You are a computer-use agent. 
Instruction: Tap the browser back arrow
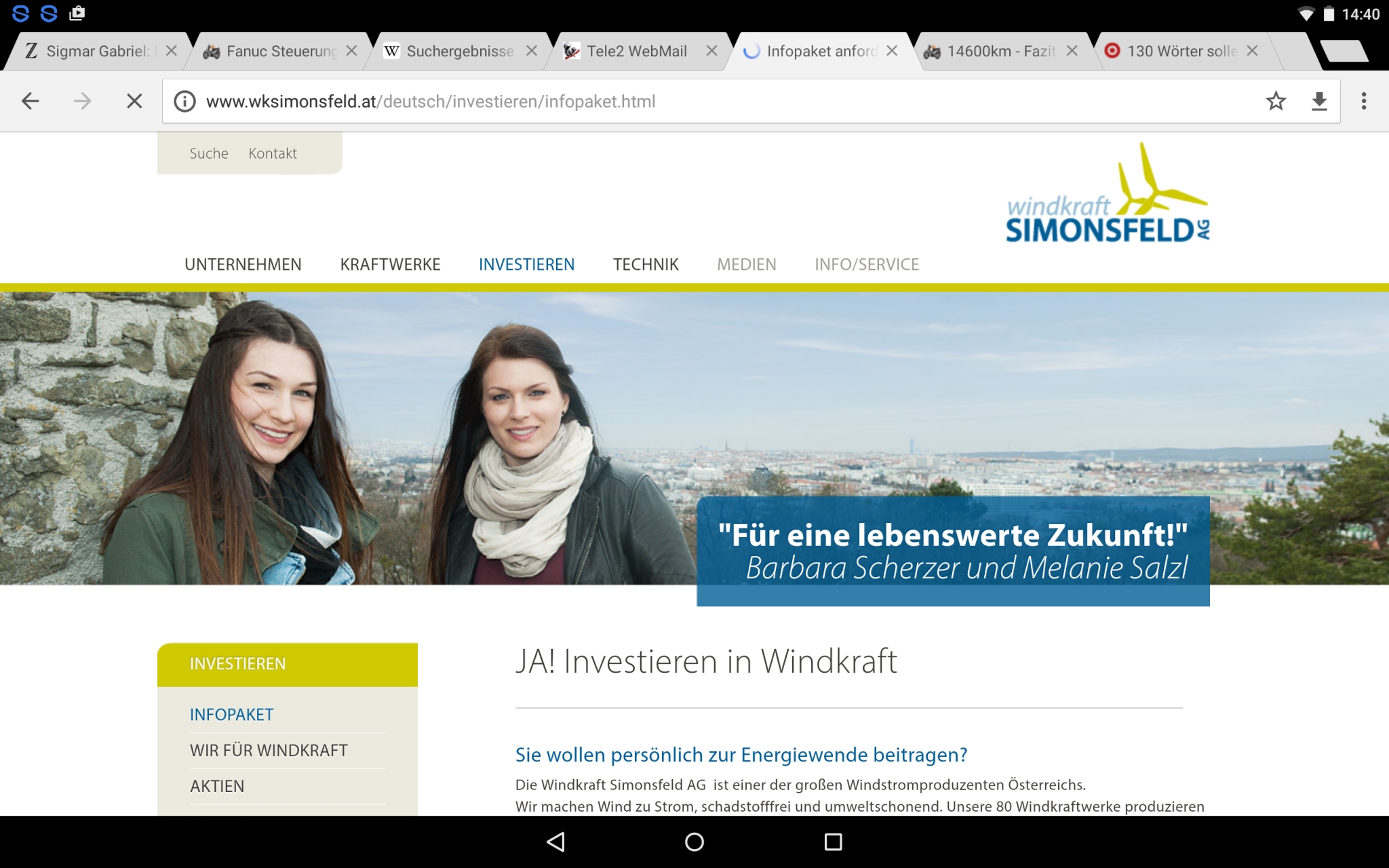(x=31, y=102)
